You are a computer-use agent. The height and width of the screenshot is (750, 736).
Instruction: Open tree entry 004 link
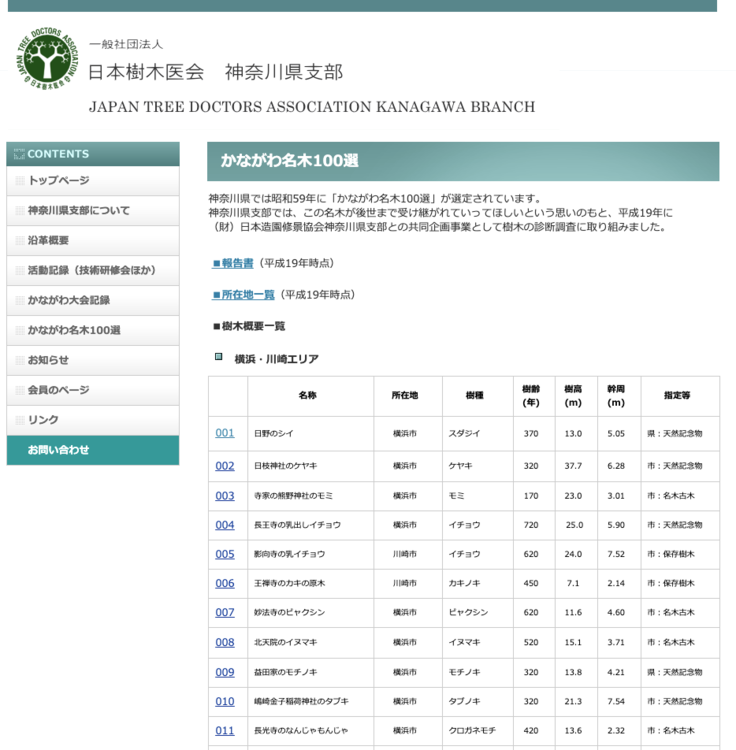pos(225,525)
